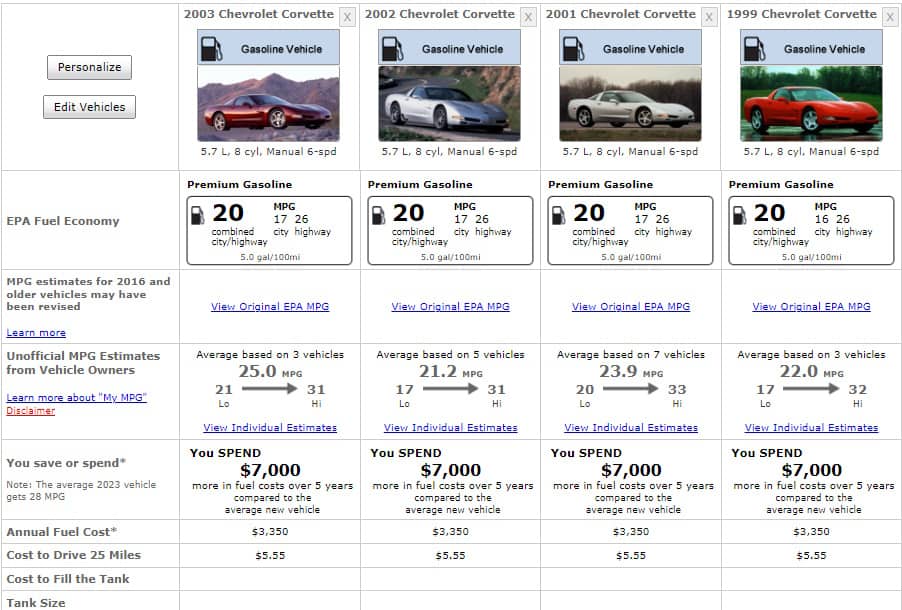View Individual Estimates for 2001 Corvette

pos(631,428)
